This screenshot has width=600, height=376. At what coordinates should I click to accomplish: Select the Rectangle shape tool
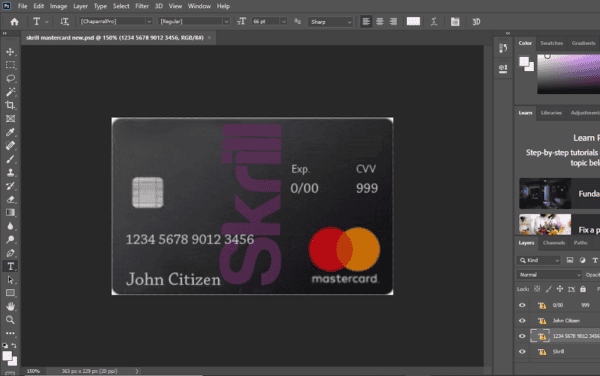click(10, 293)
